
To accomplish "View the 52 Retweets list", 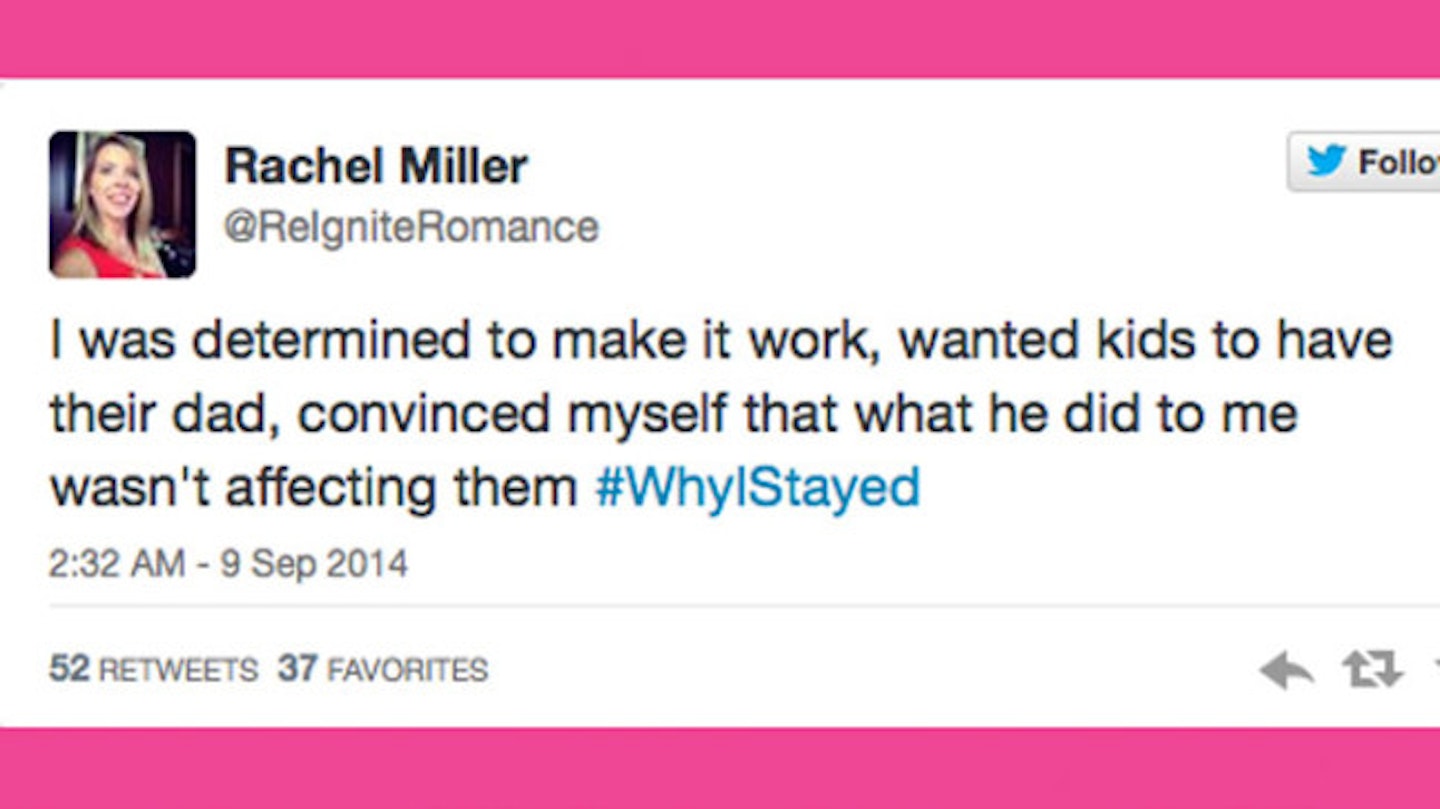I will 154,669.
